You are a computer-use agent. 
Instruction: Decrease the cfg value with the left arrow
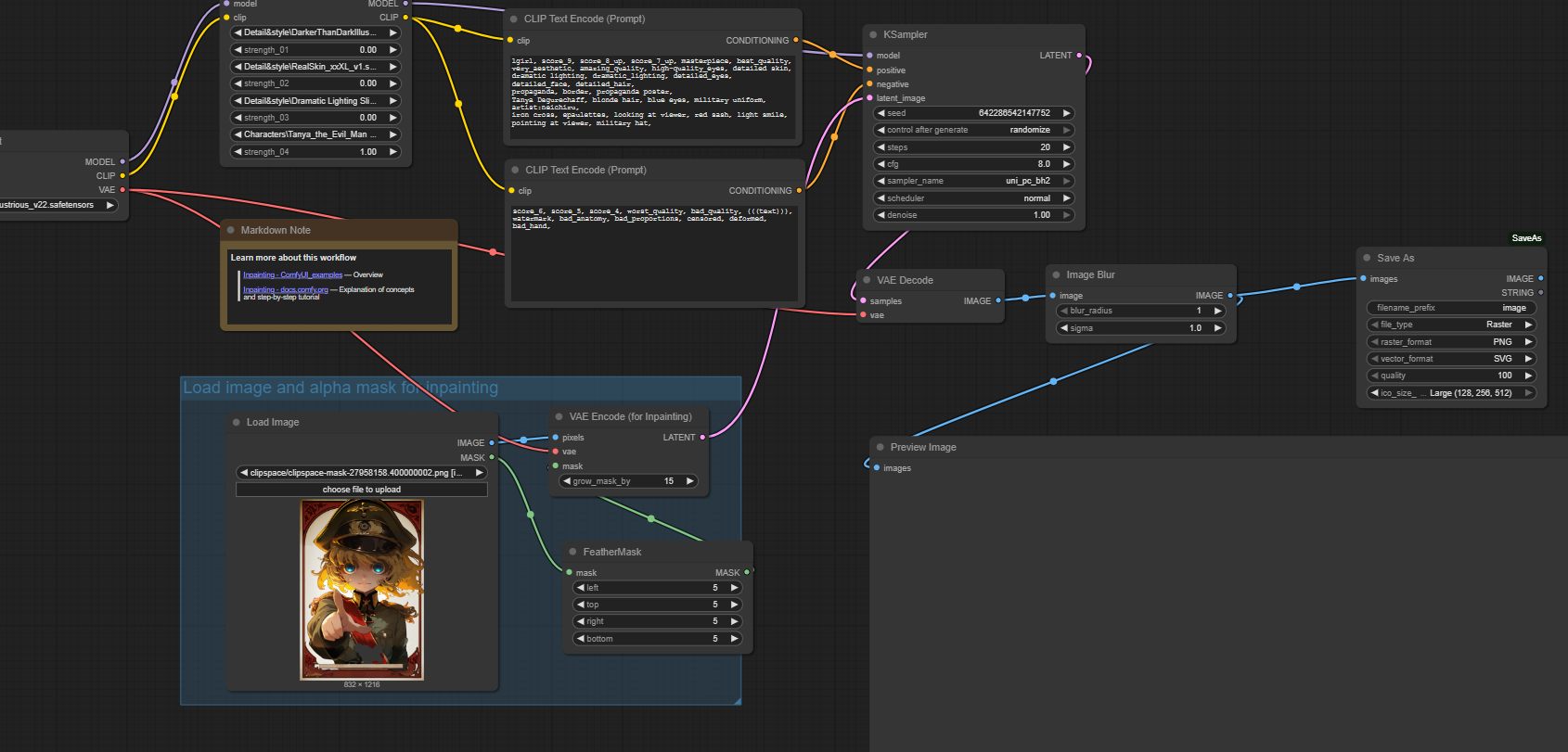point(880,164)
